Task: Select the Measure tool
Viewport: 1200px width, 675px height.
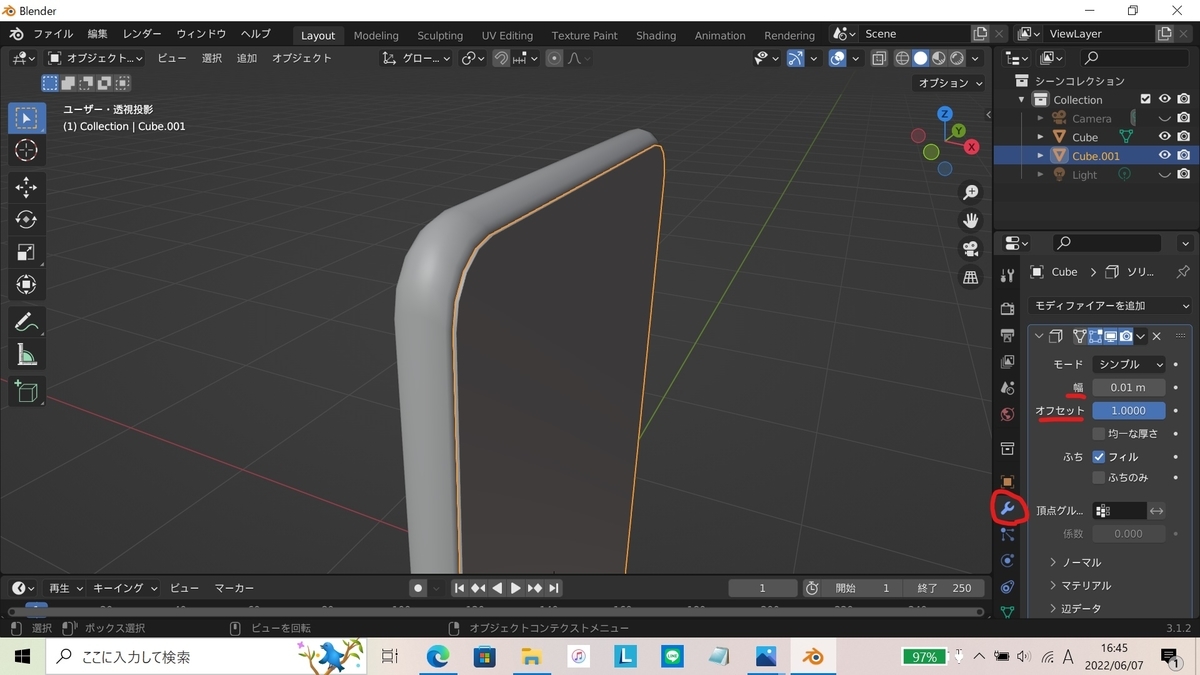Action: 27,355
